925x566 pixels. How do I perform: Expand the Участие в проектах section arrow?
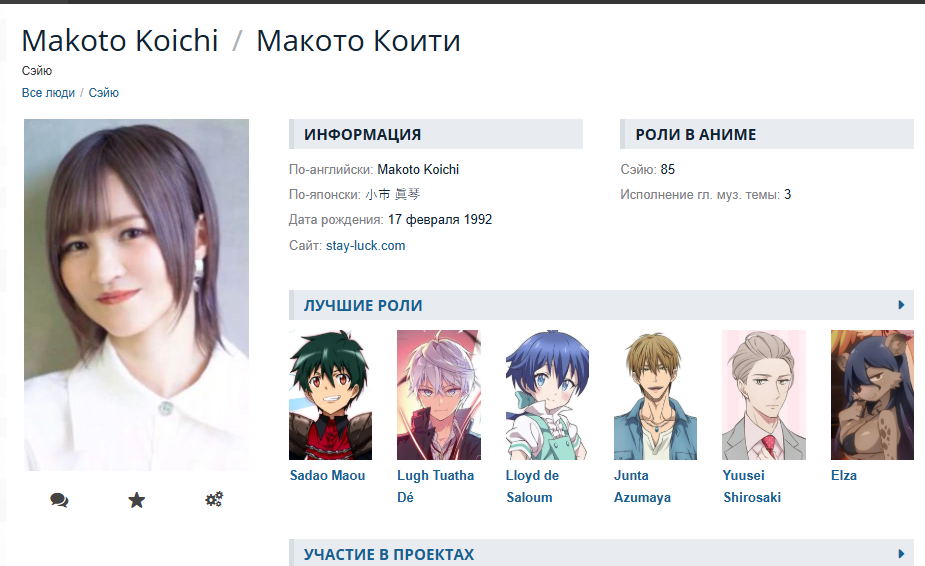point(901,554)
